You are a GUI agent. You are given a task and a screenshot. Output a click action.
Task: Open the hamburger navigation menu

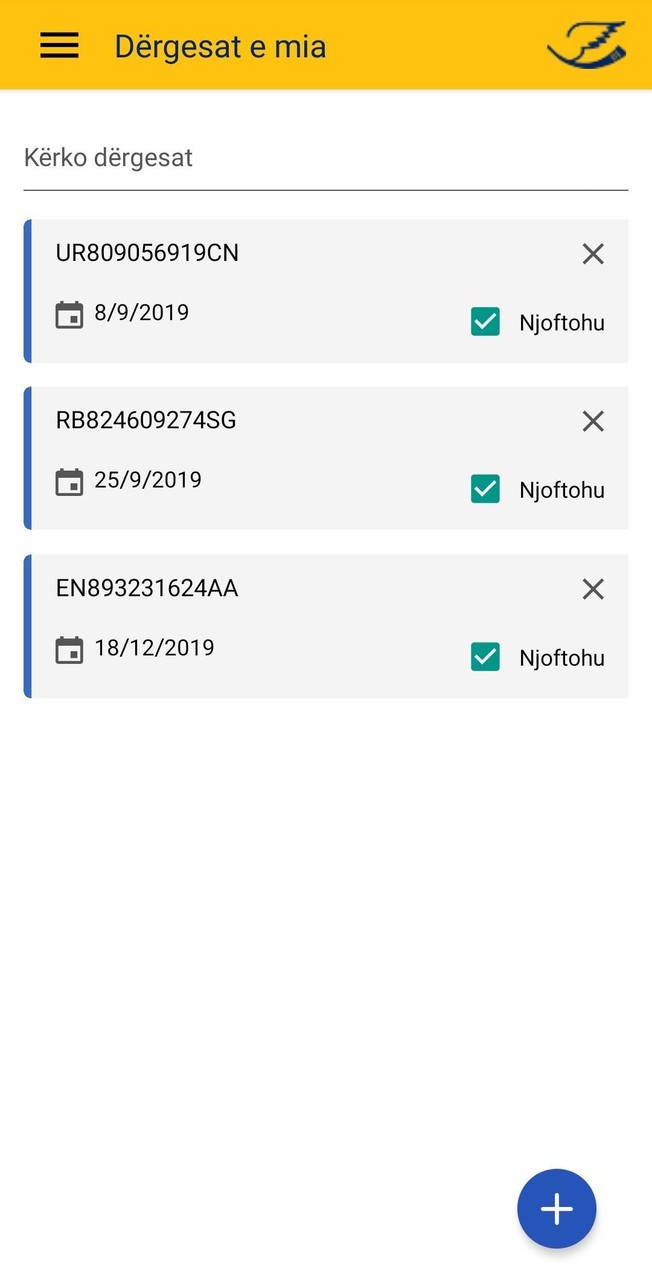tap(59, 45)
